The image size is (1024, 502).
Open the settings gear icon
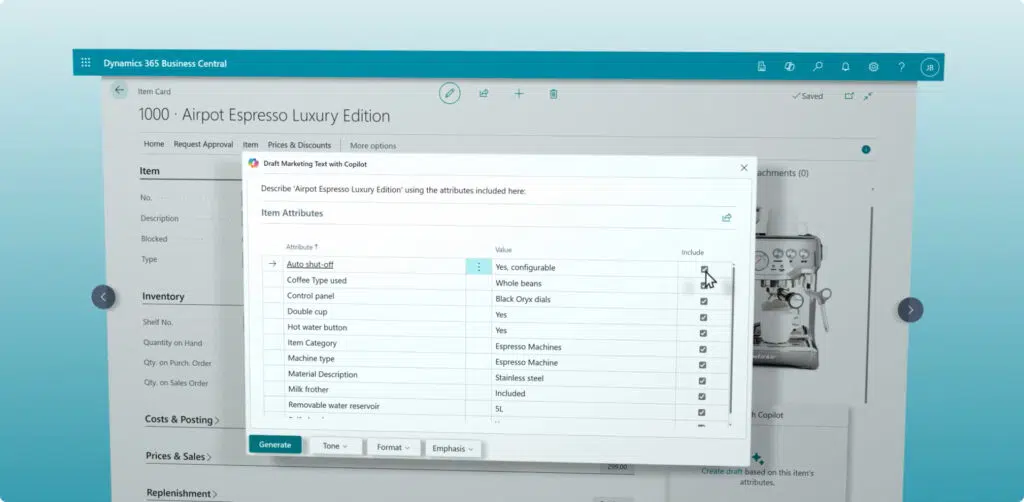874,67
